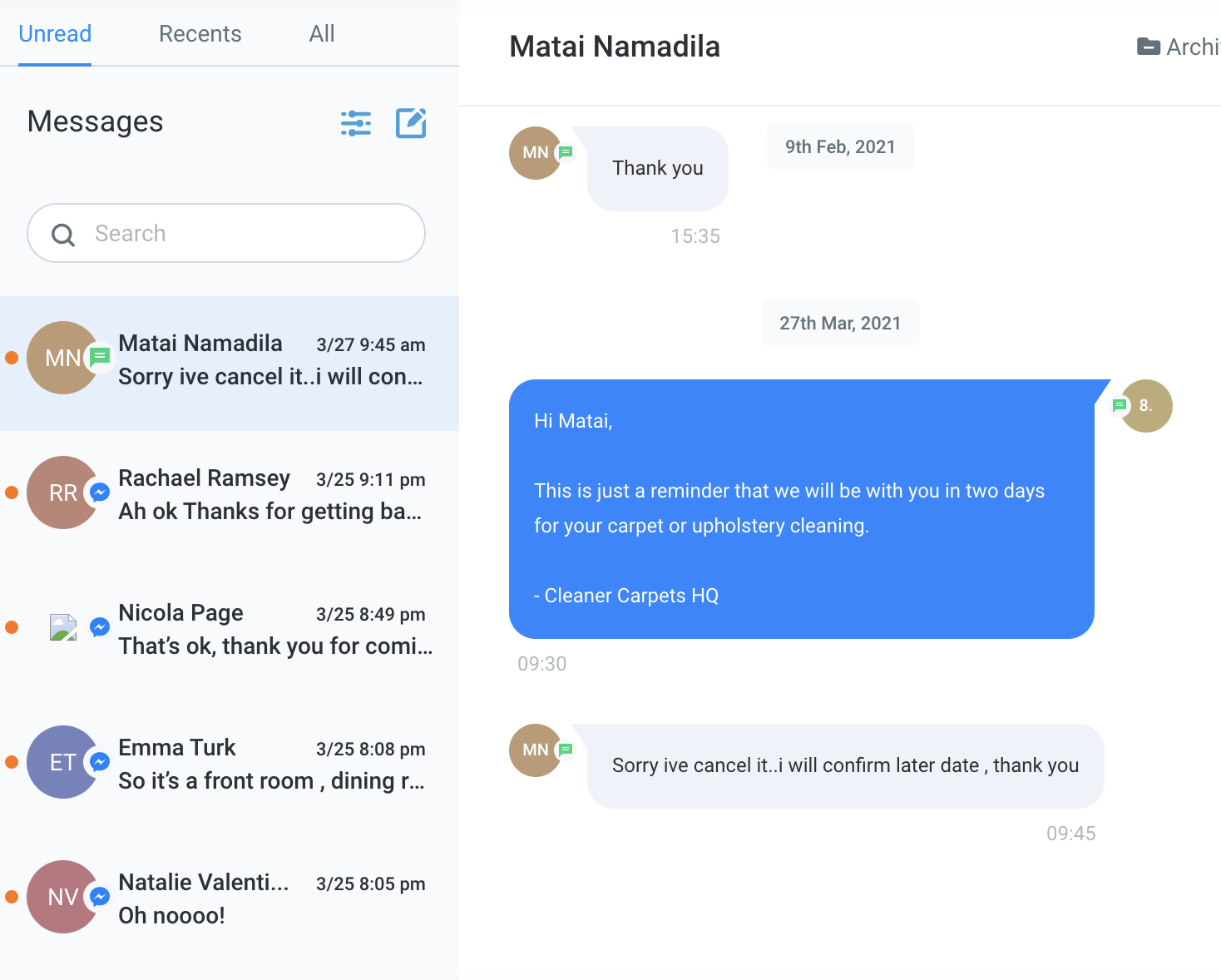Click into the Search messages field

(226, 233)
